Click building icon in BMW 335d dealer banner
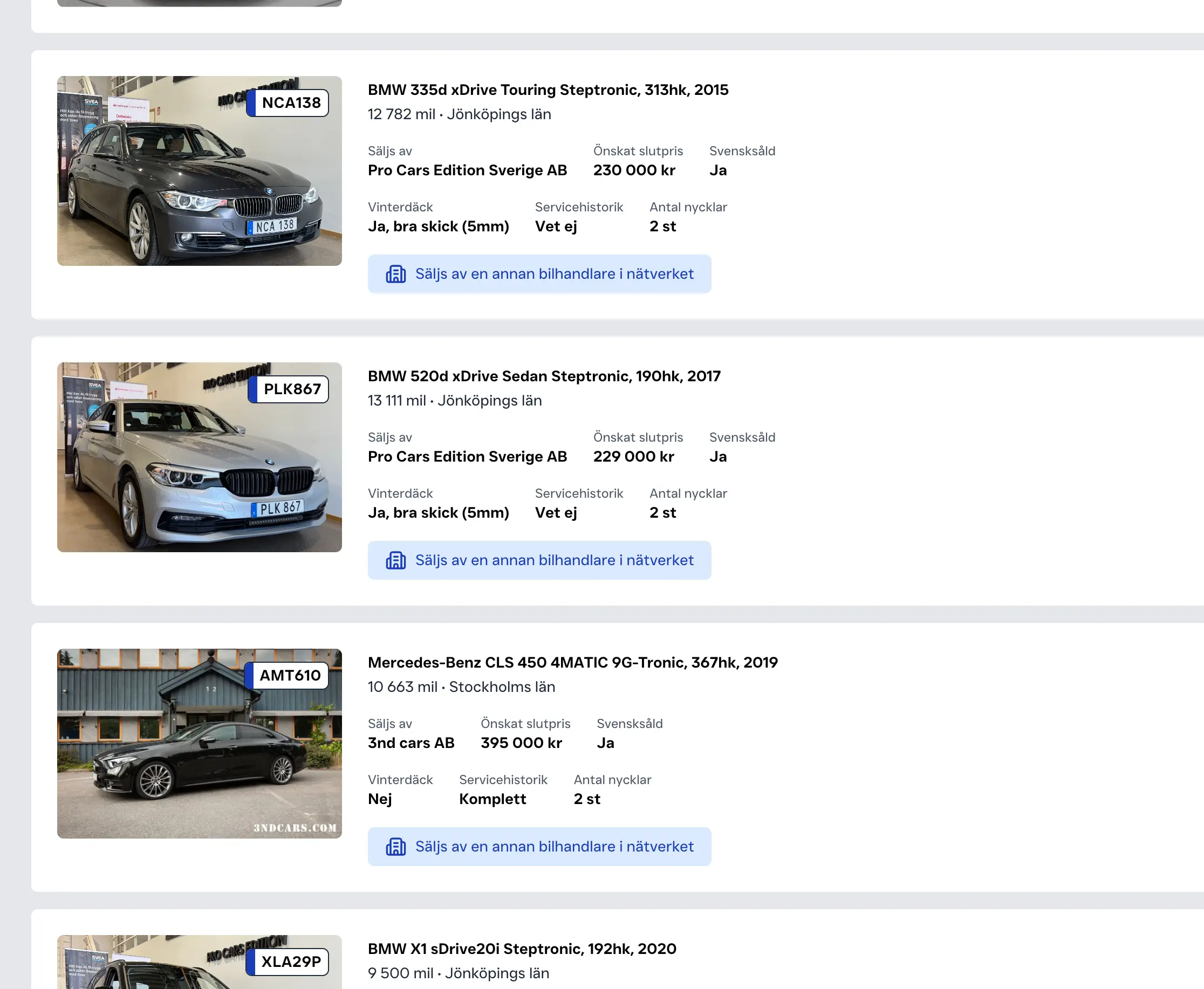 [395, 274]
